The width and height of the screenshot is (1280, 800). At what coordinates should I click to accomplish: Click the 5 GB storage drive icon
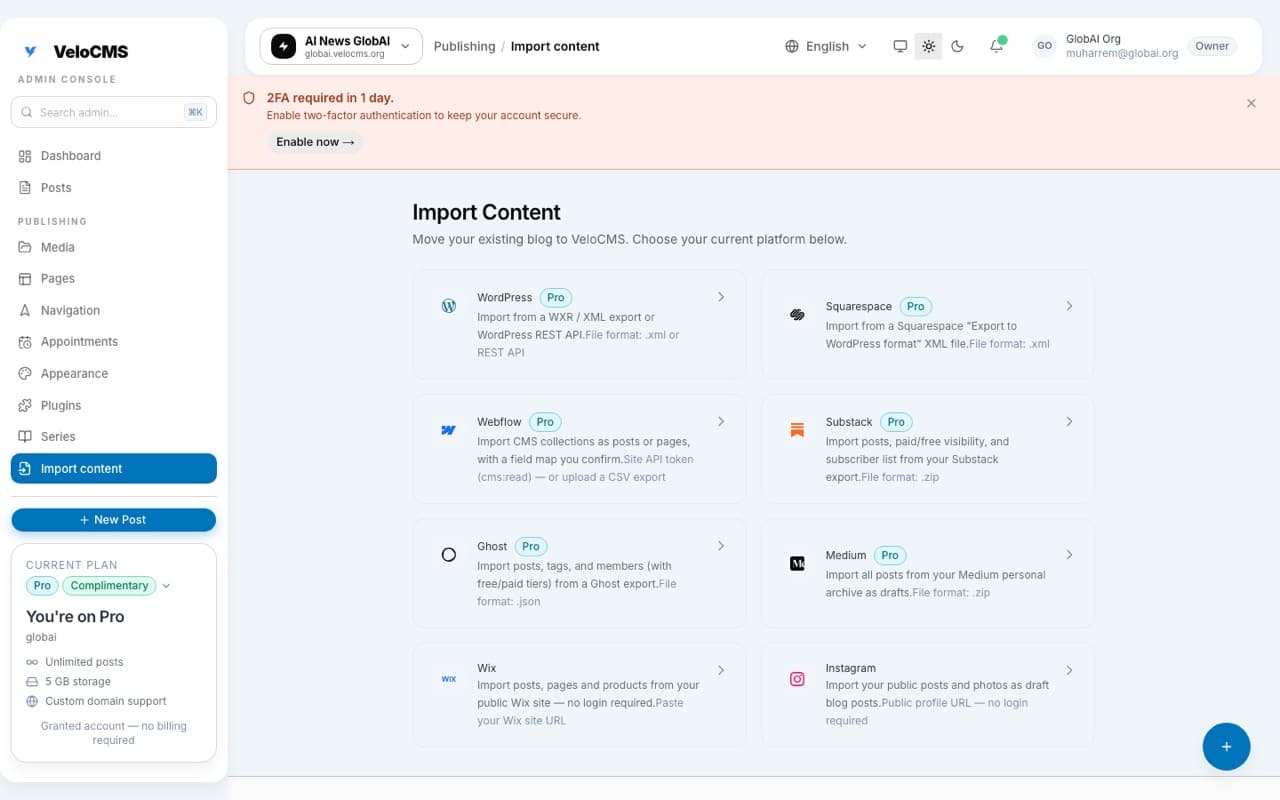click(32, 682)
